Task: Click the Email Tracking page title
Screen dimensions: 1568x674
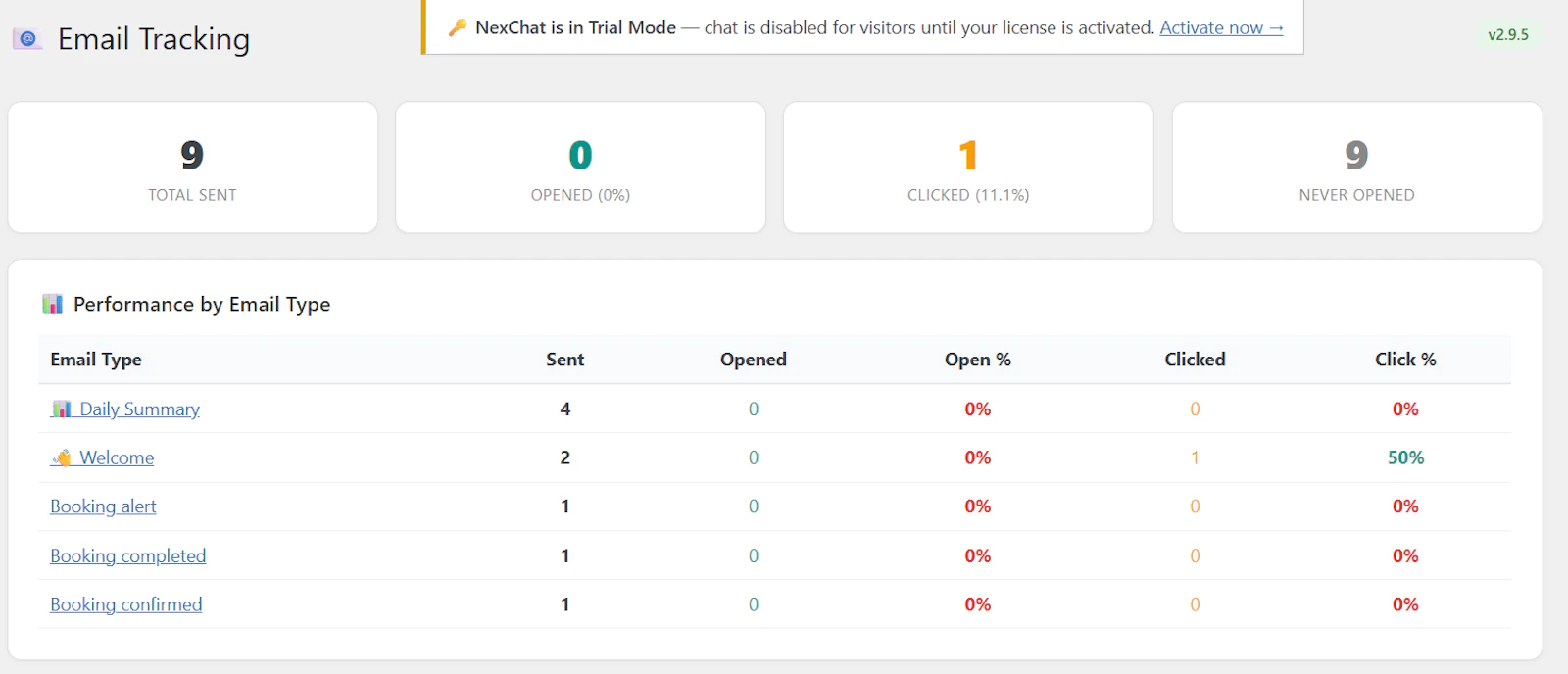Action: click(154, 39)
